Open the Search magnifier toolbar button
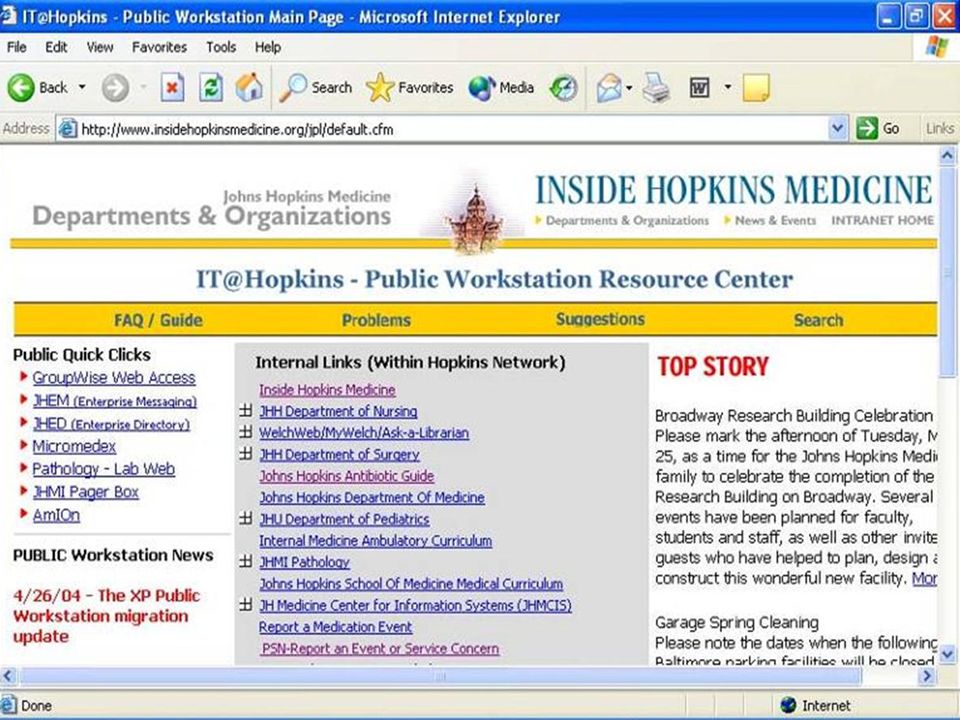 point(315,88)
